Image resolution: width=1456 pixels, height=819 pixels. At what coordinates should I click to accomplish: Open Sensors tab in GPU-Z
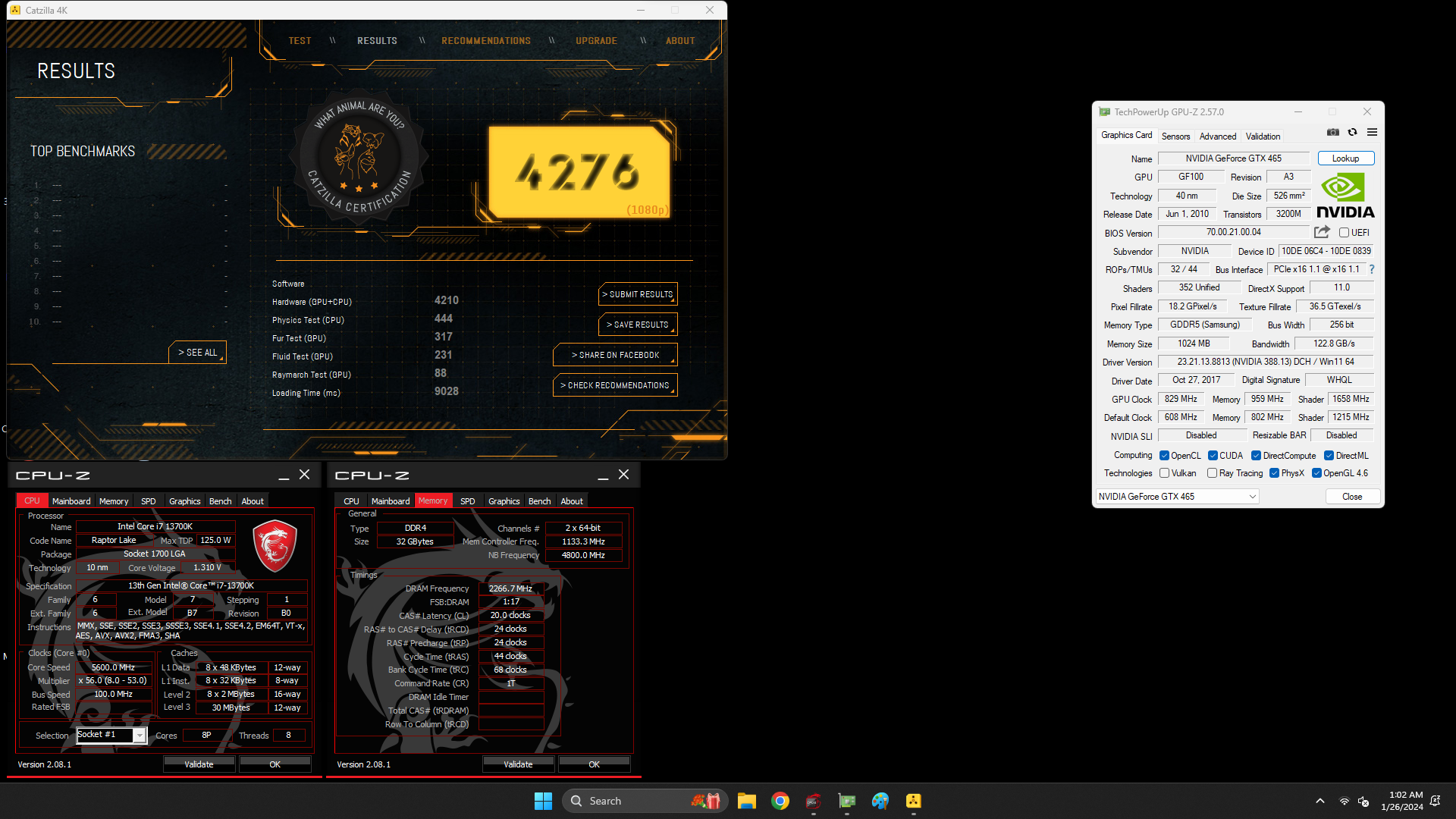[1175, 136]
